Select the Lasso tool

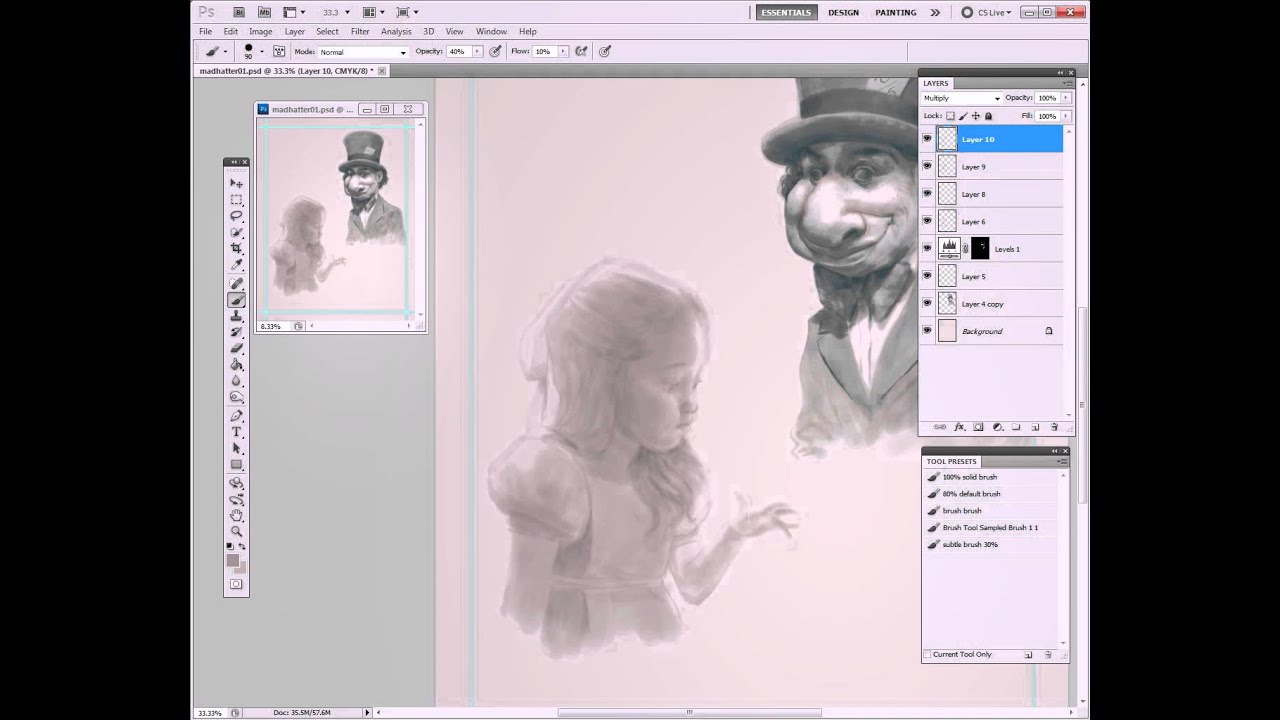click(x=236, y=216)
